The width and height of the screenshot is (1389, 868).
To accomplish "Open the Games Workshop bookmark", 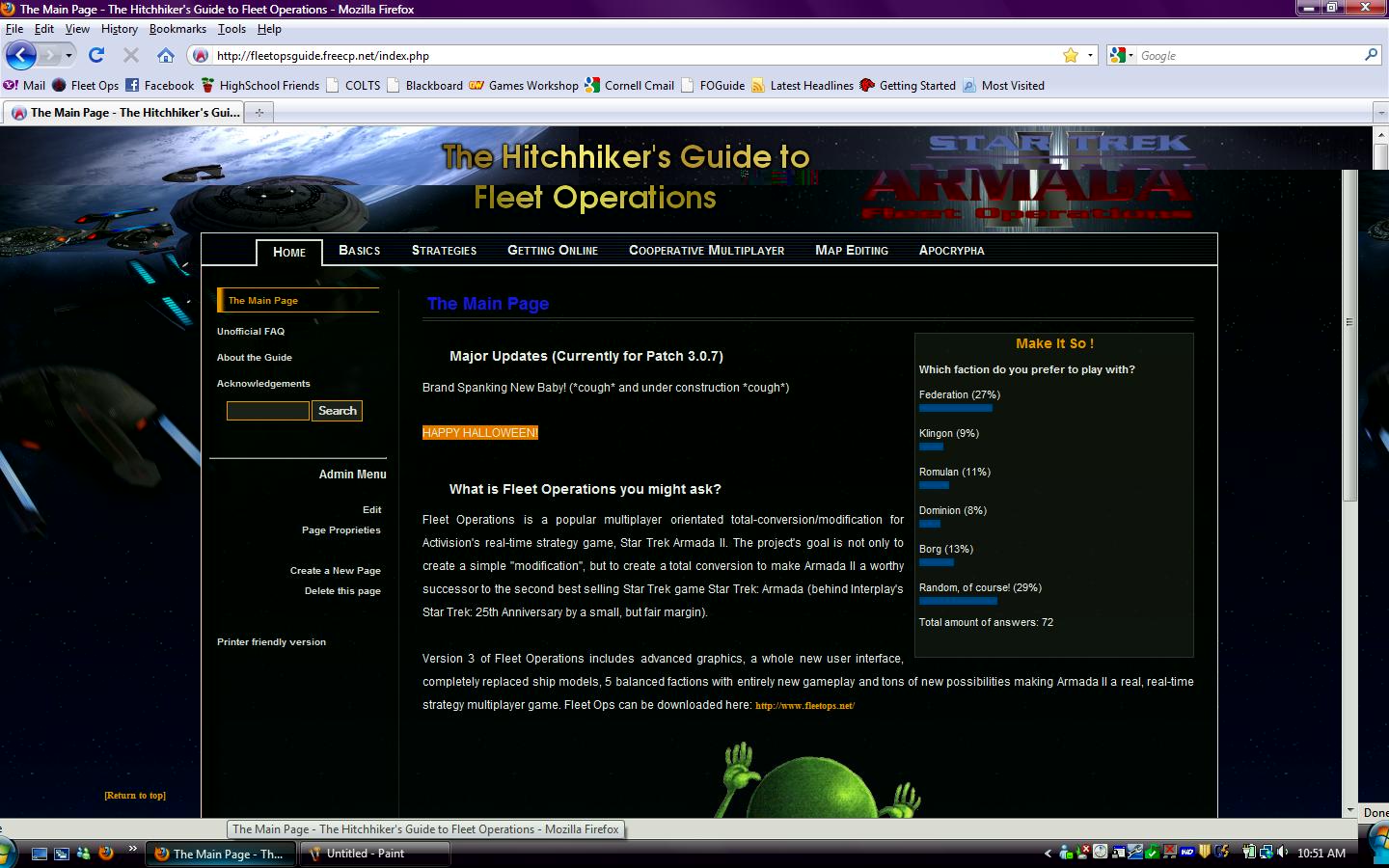I will (524, 85).
